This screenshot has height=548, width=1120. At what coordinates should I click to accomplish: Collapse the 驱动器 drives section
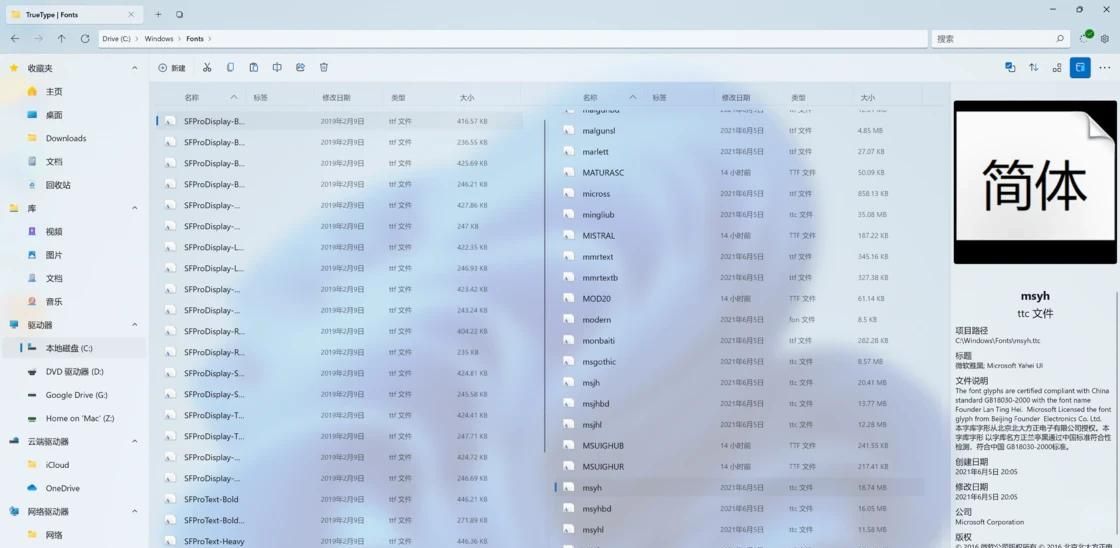[134, 324]
